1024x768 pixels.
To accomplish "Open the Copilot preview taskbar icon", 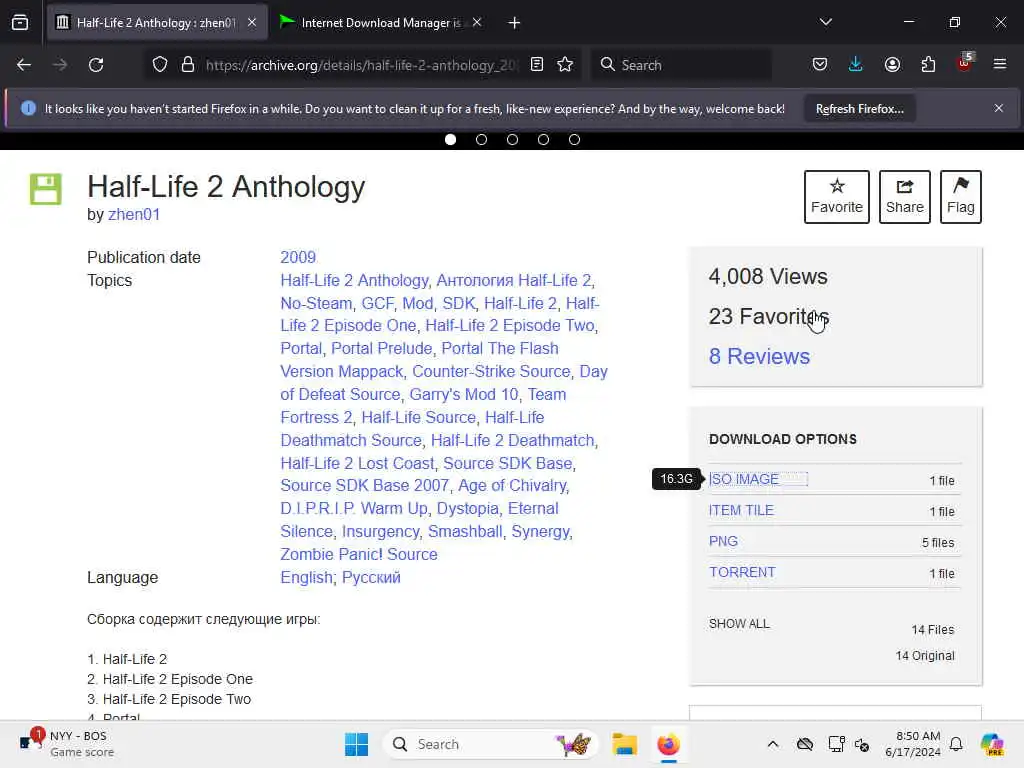I will coord(992,744).
